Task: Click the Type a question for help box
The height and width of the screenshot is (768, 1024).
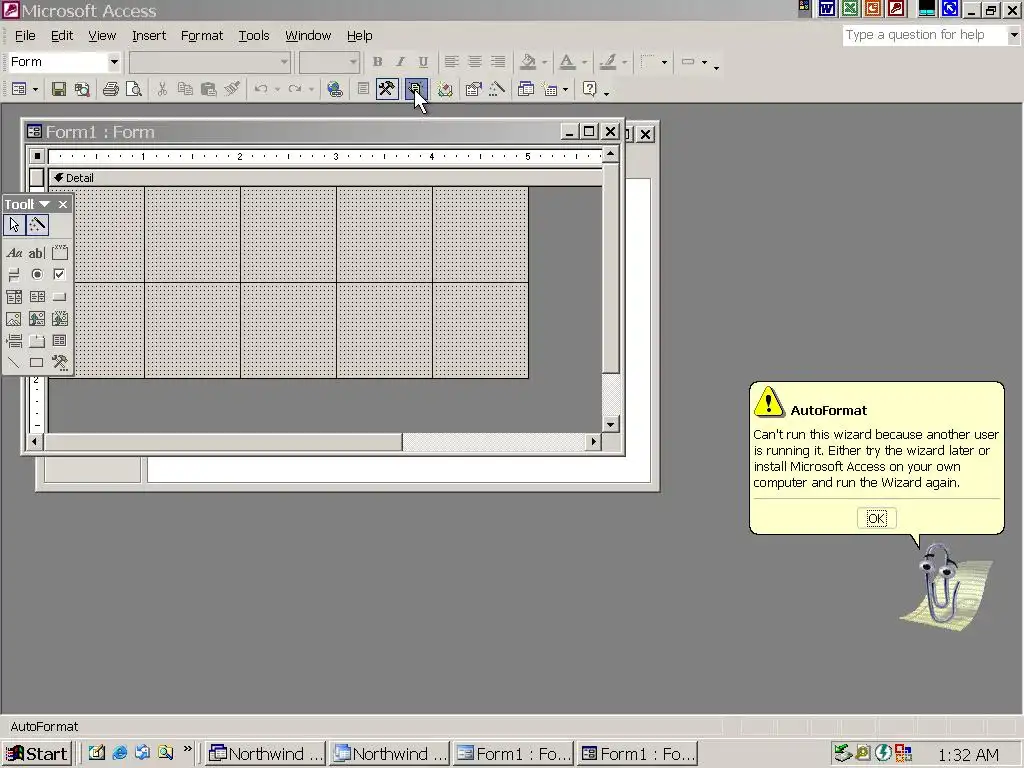Action: coord(924,35)
